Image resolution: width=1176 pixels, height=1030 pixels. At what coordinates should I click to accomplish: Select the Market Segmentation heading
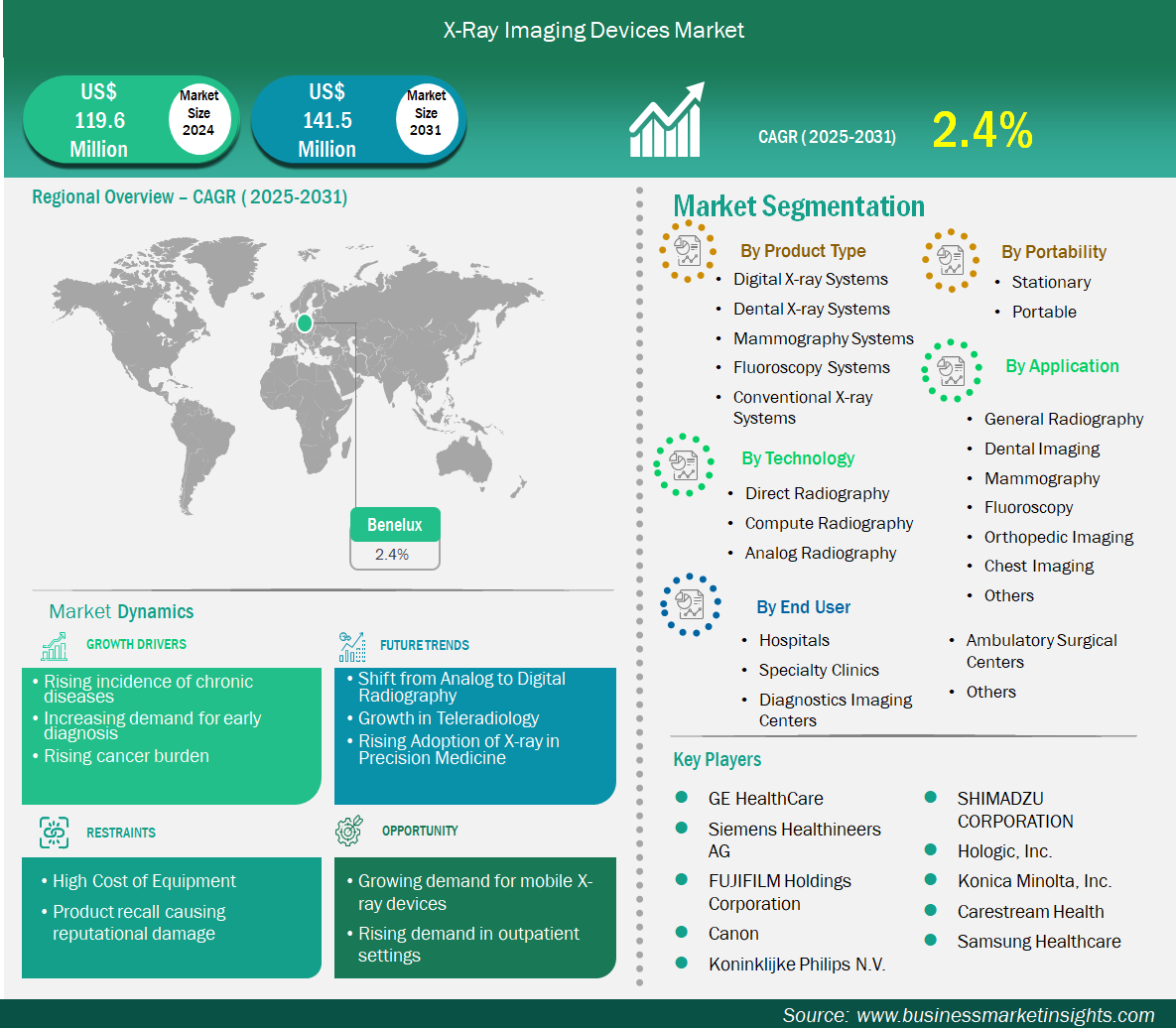coord(798,206)
